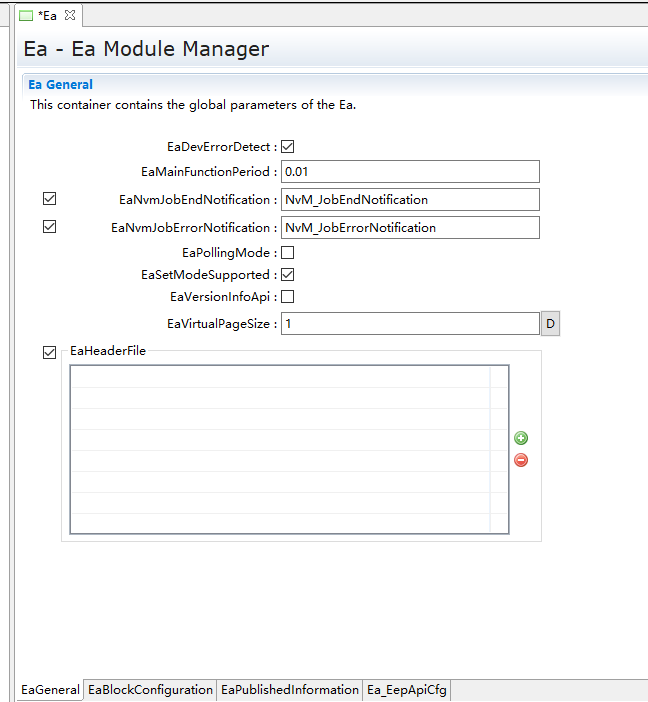The width and height of the screenshot is (648, 702).
Task: Select the Ea_EepApiCfg tab
Action: pyautogui.click(x=407, y=690)
